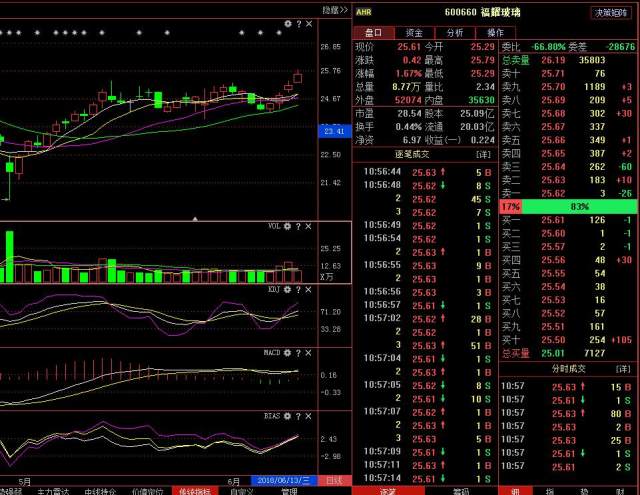640x495 pixels.
Task: Click the 委比 value -66.80%
Action: coord(549,47)
